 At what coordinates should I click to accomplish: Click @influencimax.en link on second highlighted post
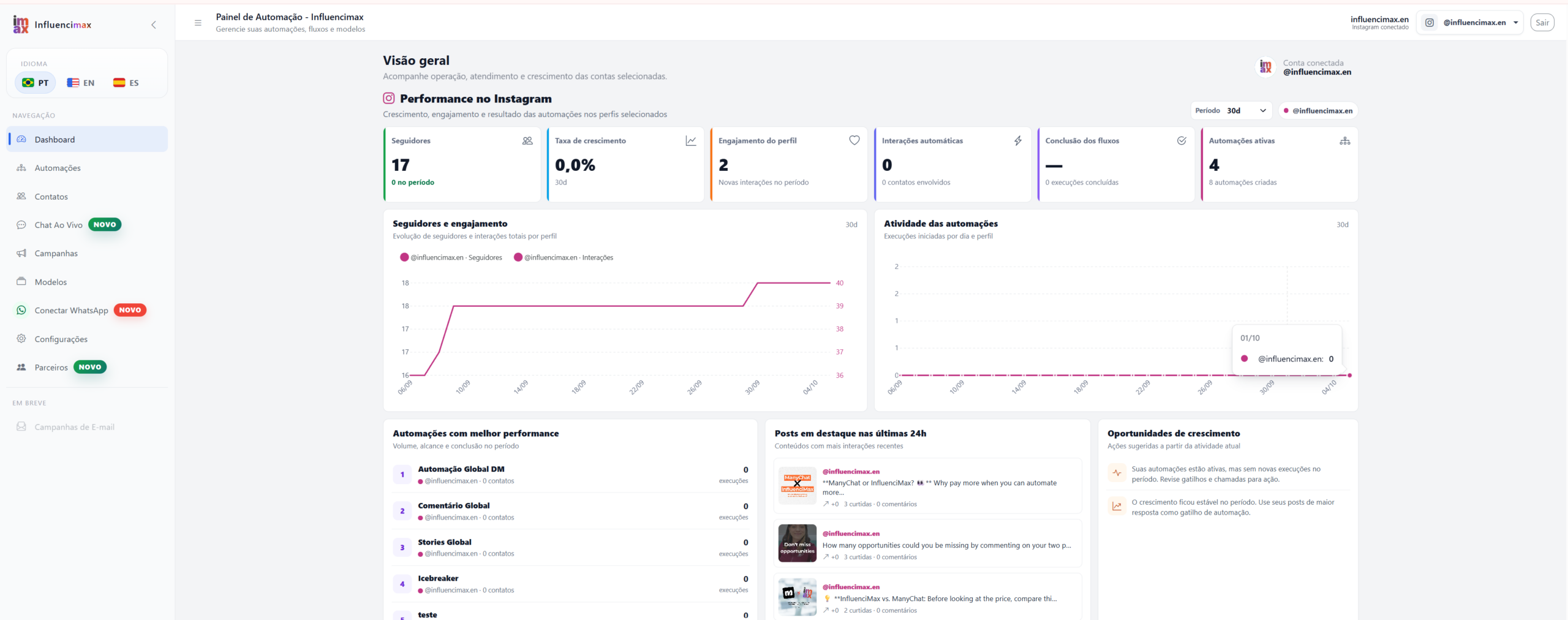pyautogui.click(x=851, y=534)
